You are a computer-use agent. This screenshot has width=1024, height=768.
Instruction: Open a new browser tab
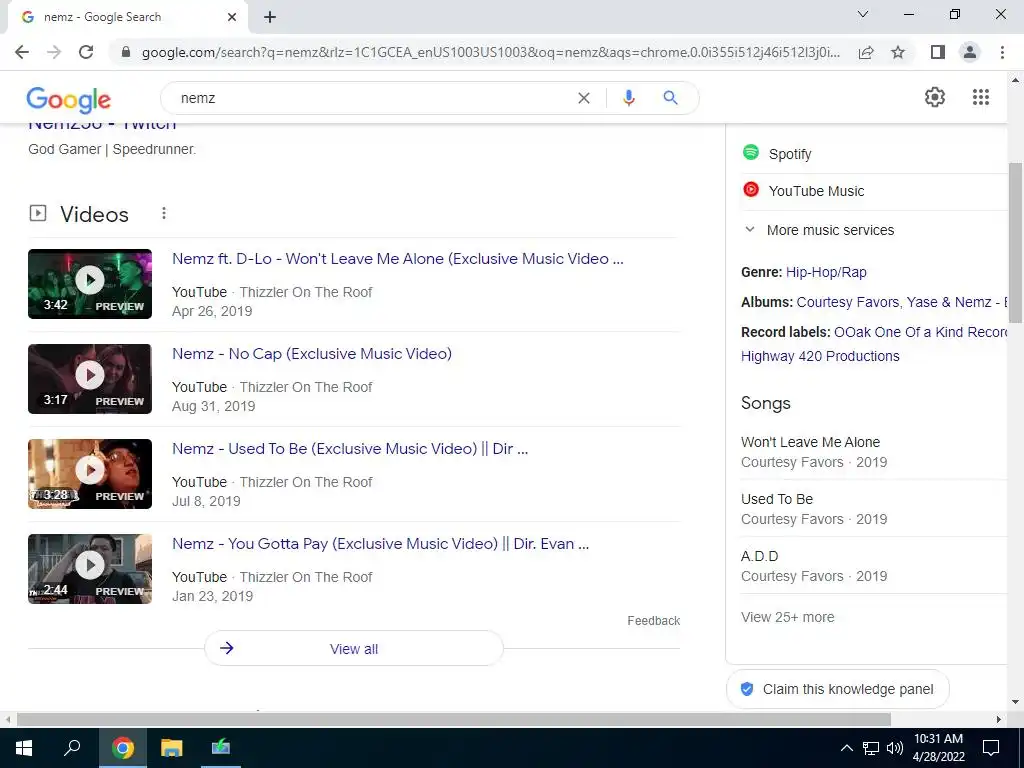pyautogui.click(x=270, y=17)
